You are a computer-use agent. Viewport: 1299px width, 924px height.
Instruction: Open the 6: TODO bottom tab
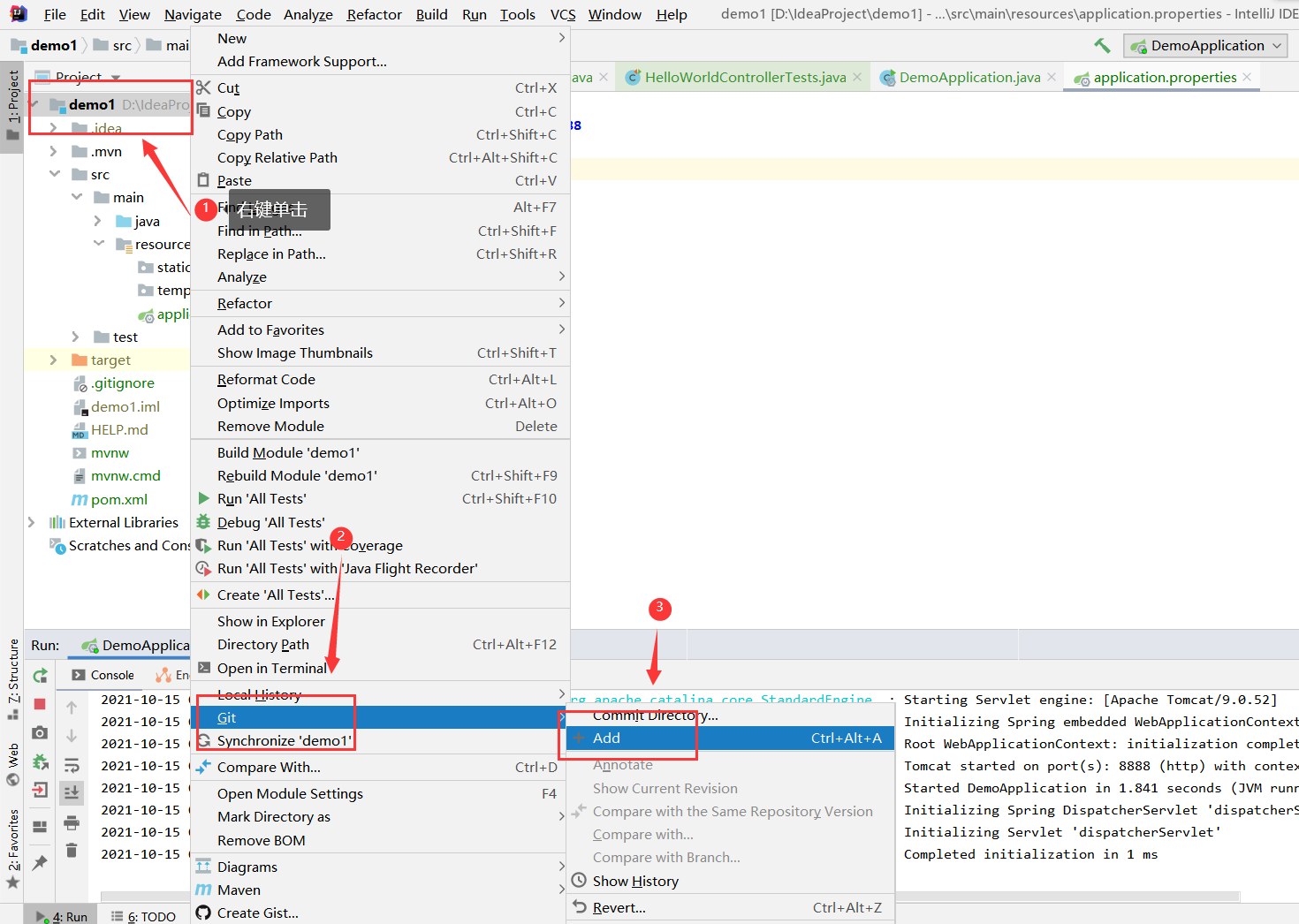(143, 916)
